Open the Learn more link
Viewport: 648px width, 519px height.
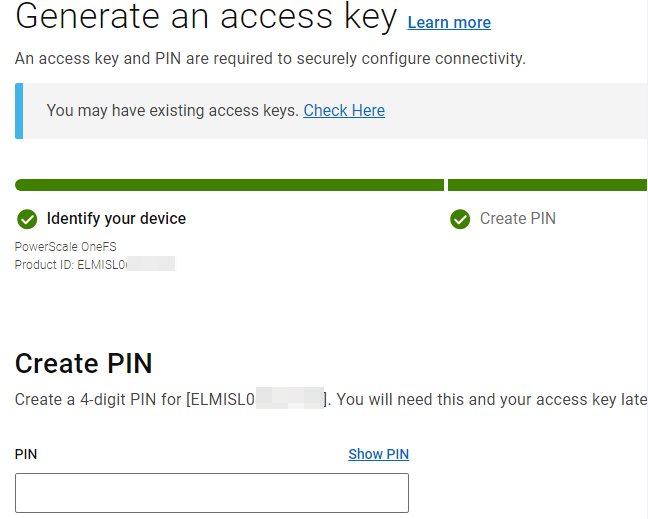click(x=449, y=22)
